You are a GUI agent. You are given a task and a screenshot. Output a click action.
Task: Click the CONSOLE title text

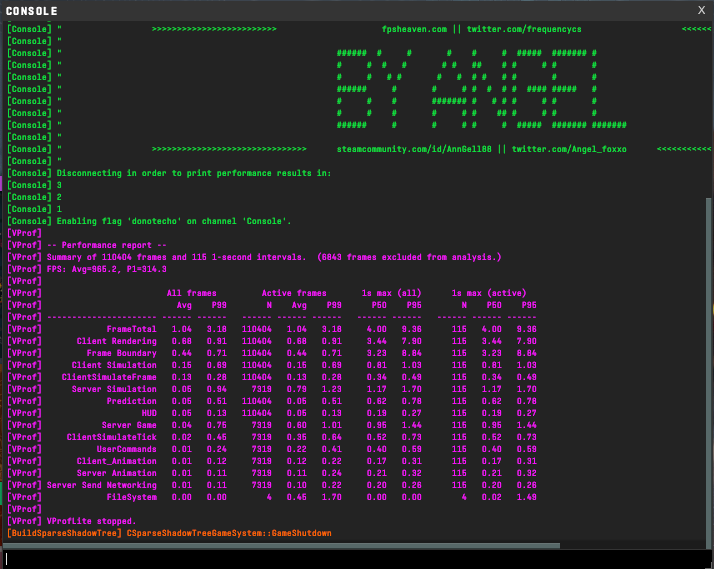coord(31,11)
